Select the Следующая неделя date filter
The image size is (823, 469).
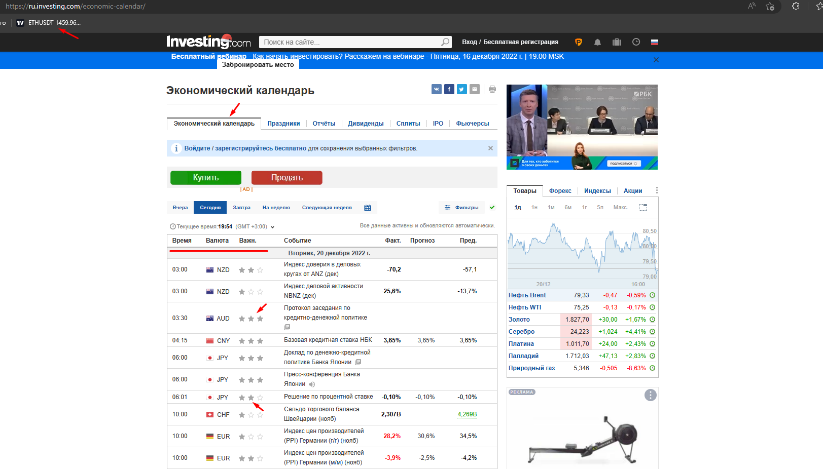pyautogui.click(x=326, y=208)
